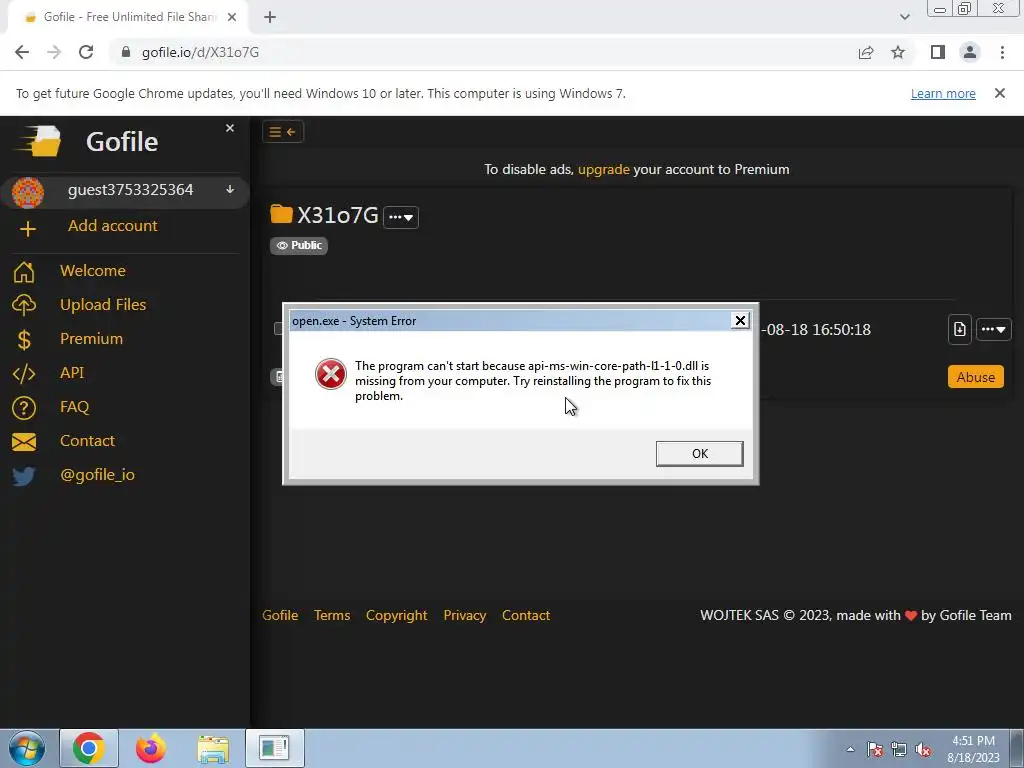Image resolution: width=1024 pixels, height=768 pixels.
Task: Click the Abuse report button
Action: coord(976,377)
